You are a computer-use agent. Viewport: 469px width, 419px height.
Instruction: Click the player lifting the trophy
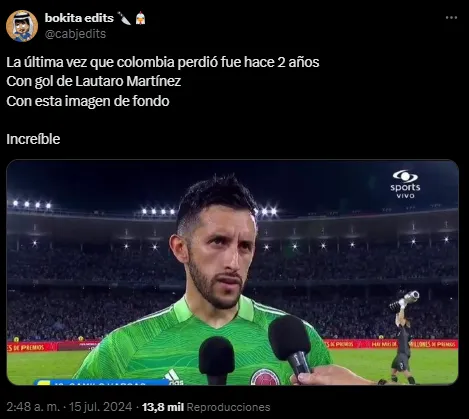(403, 337)
